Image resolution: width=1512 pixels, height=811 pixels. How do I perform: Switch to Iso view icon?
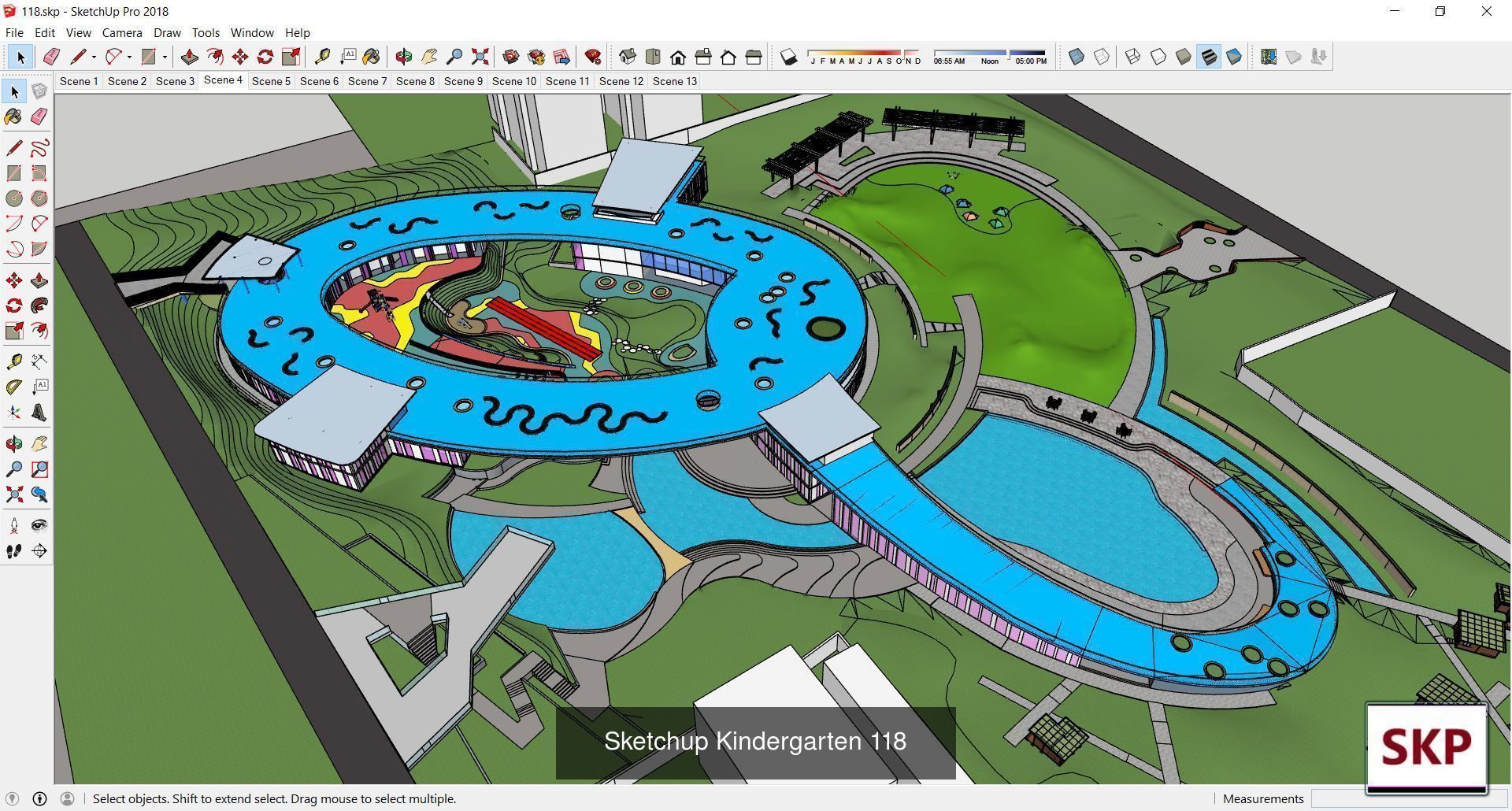click(628, 57)
